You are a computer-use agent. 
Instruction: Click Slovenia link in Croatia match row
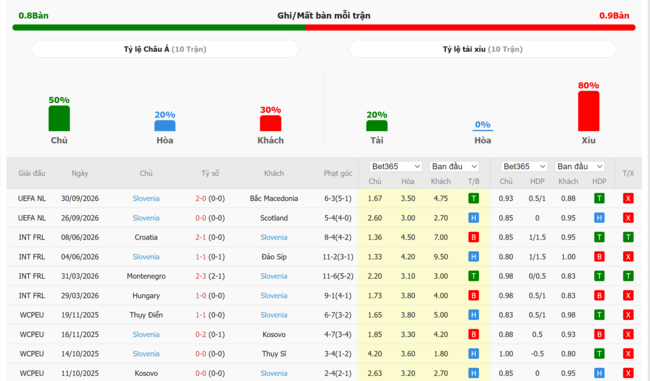point(274,237)
